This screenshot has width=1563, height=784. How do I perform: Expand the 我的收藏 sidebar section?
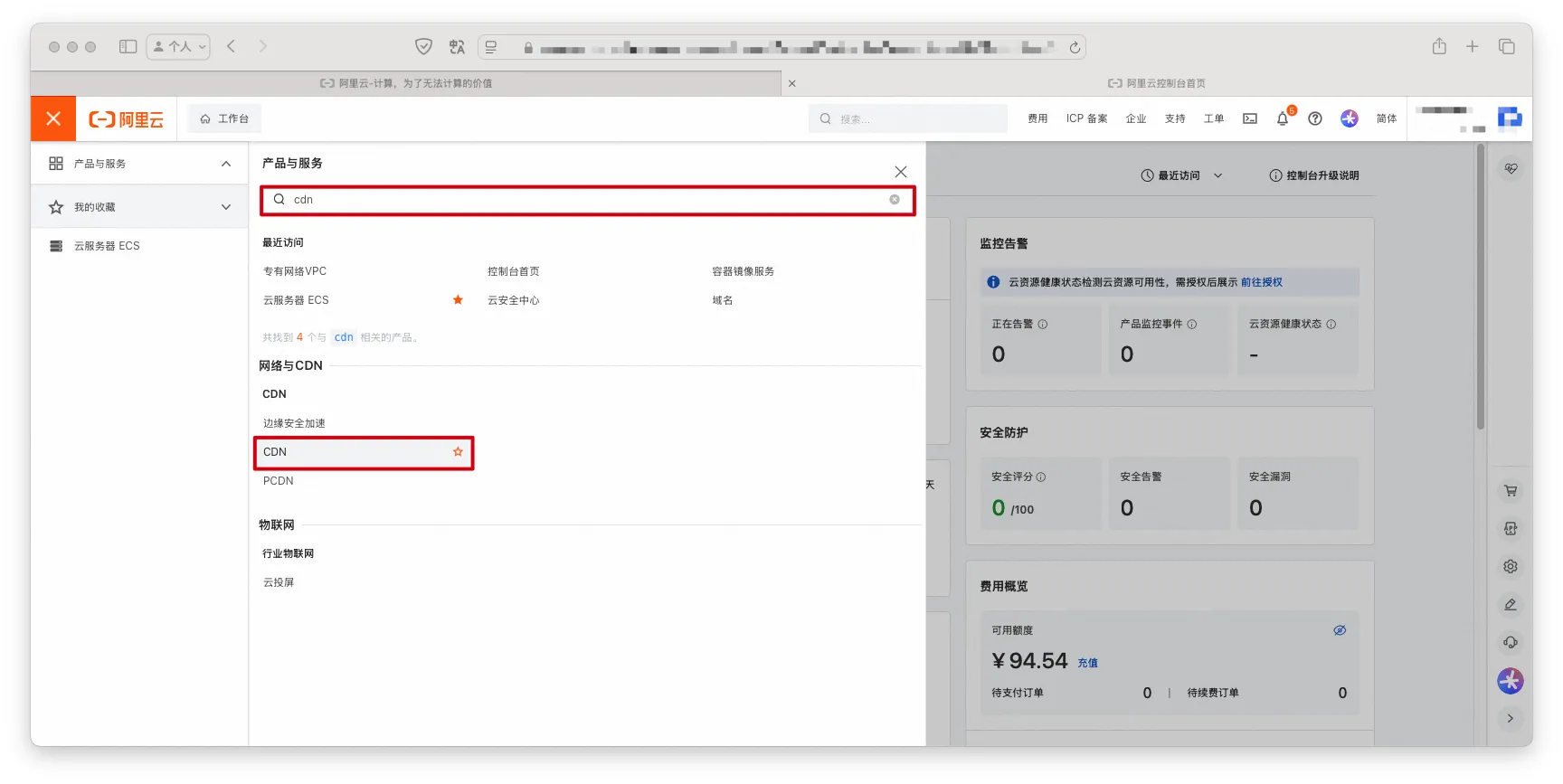pyautogui.click(x=226, y=207)
